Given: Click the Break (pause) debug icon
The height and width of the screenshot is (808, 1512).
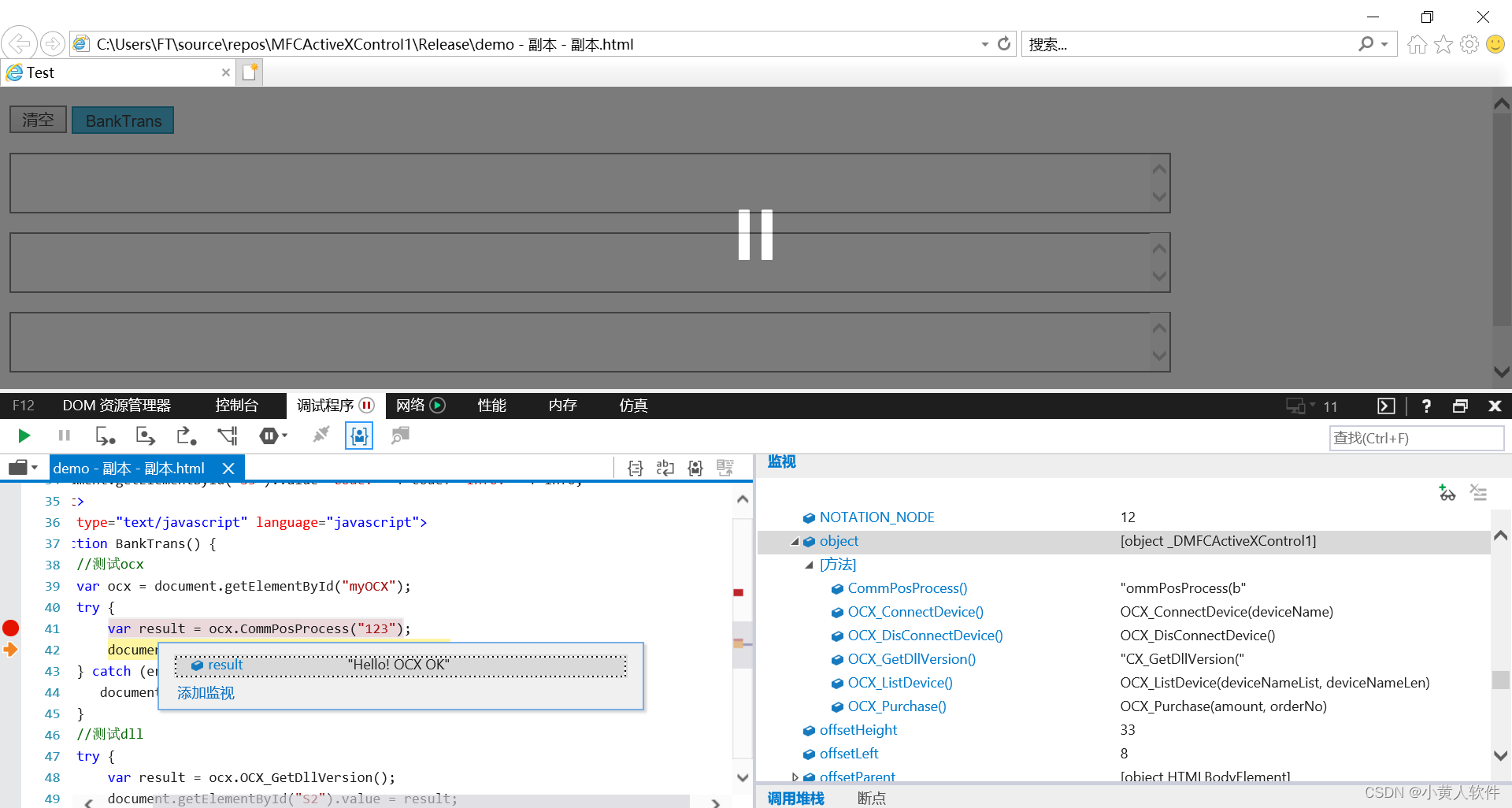Looking at the screenshot, I should pos(65,436).
